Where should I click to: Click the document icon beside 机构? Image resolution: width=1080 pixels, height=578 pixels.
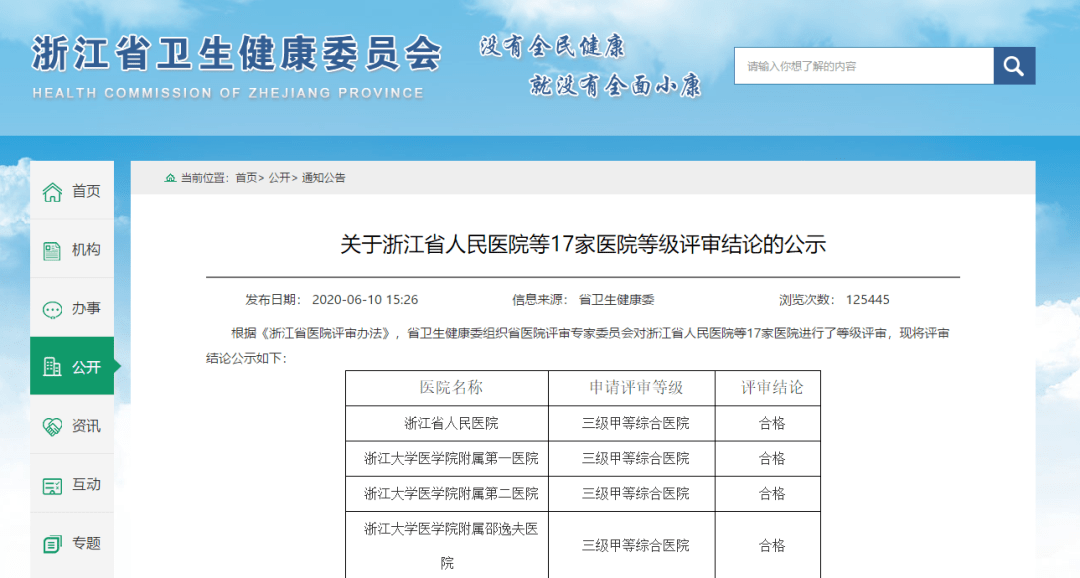tap(52, 251)
